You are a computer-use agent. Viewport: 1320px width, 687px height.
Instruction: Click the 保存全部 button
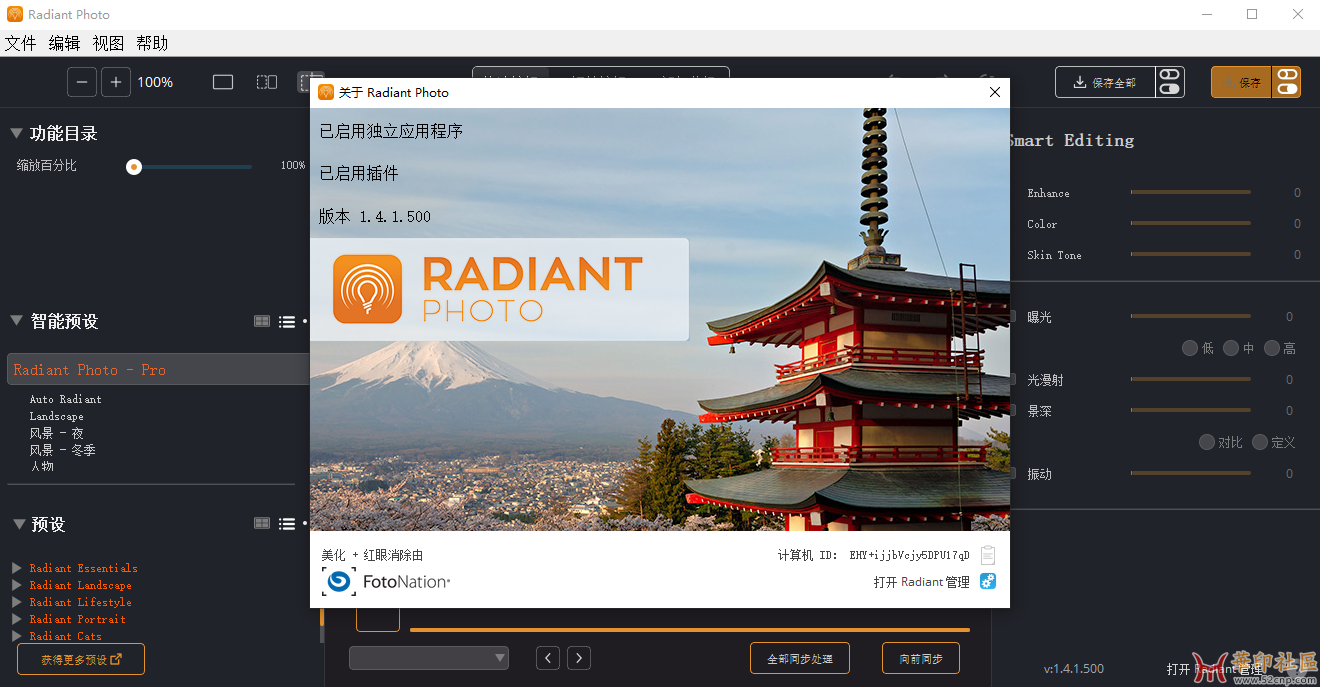tap(1105, 82)
